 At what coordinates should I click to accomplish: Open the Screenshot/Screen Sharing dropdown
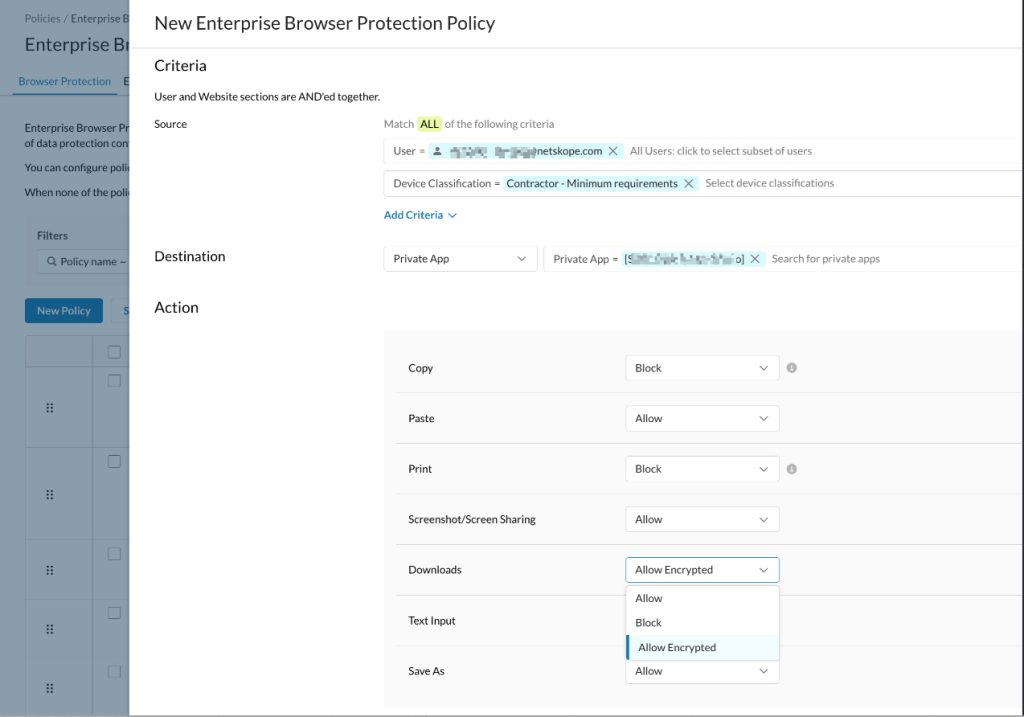pos(702,519)
